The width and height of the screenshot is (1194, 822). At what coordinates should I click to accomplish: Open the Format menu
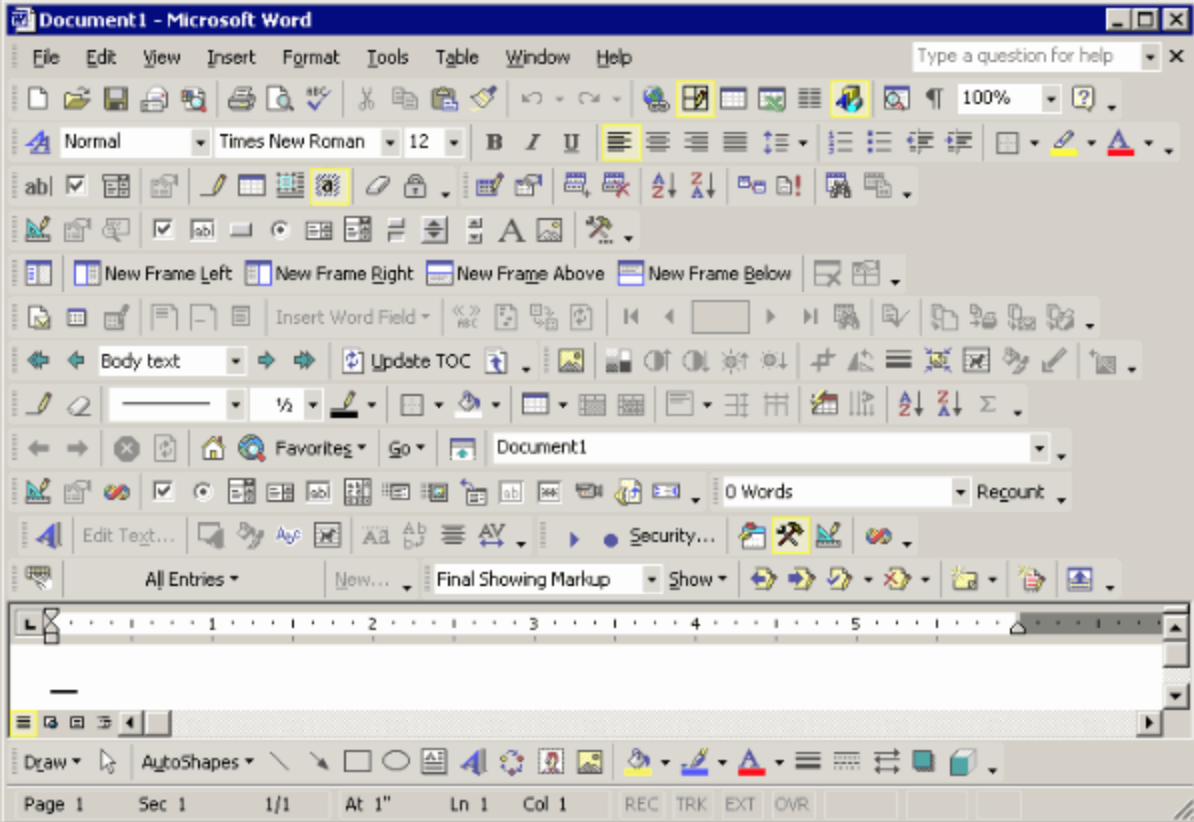(x=310, y=57)
